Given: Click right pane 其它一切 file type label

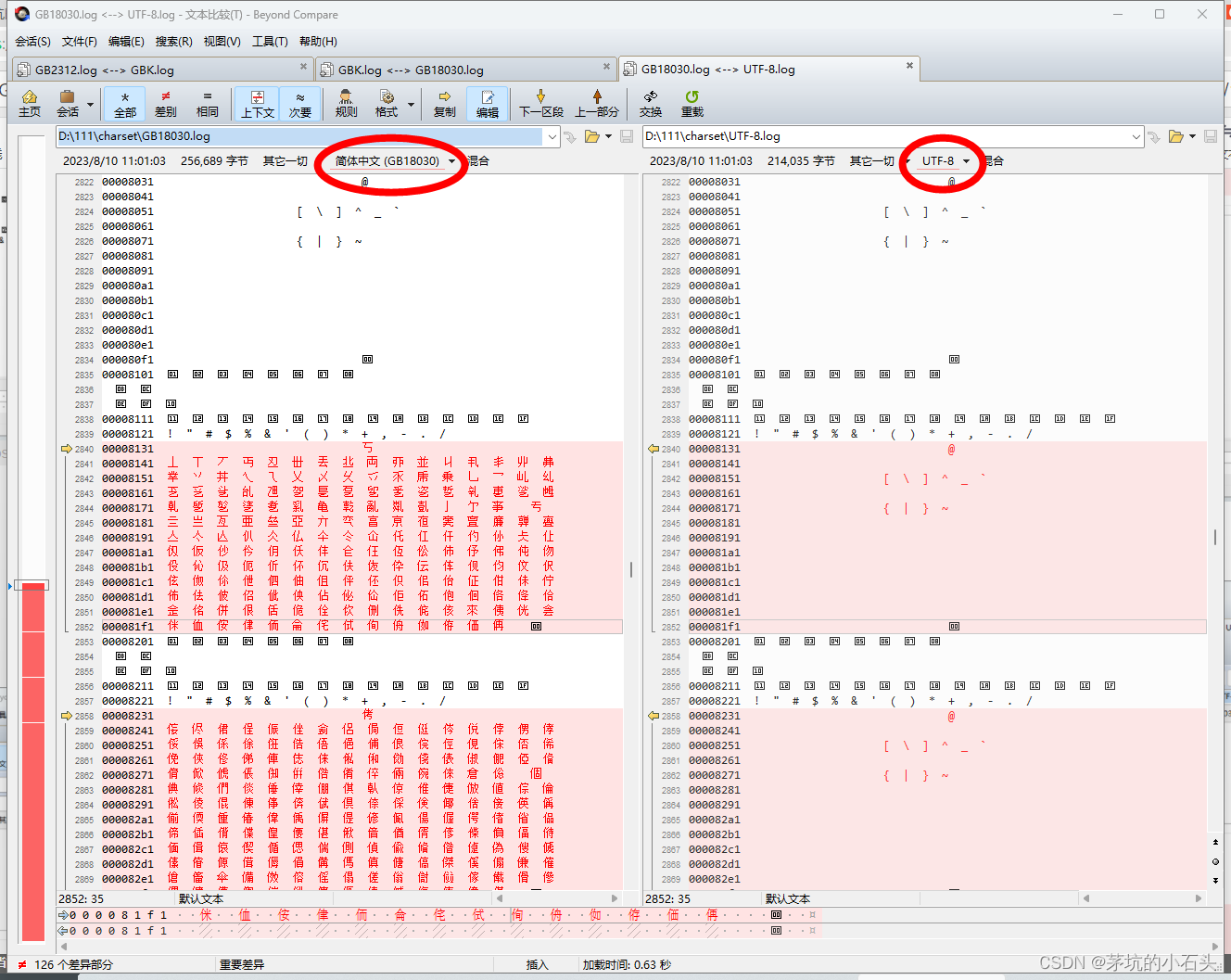Looking at the screenshot, I should [871, 160].
